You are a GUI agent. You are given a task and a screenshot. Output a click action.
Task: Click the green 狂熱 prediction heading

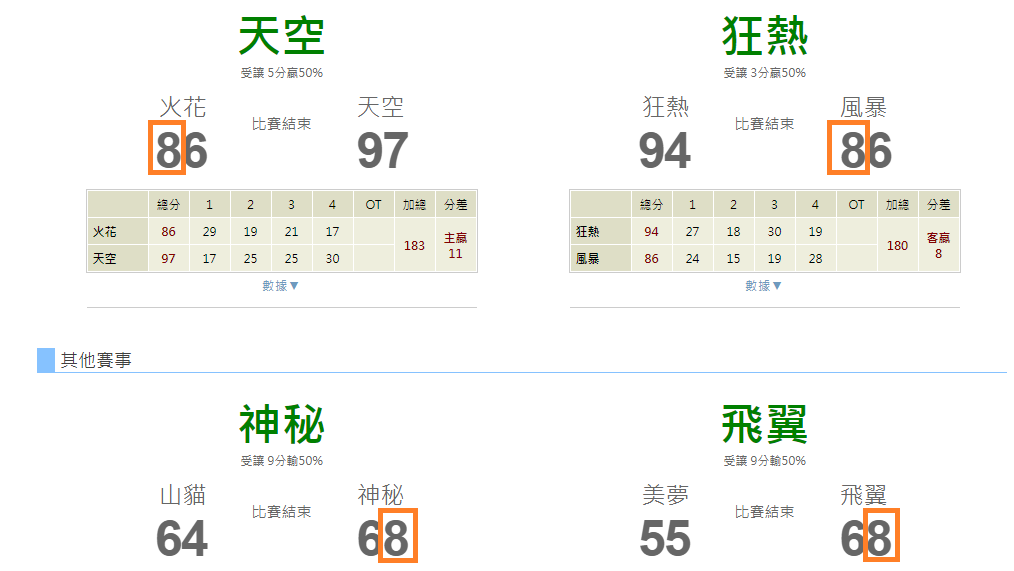[764, 36]
